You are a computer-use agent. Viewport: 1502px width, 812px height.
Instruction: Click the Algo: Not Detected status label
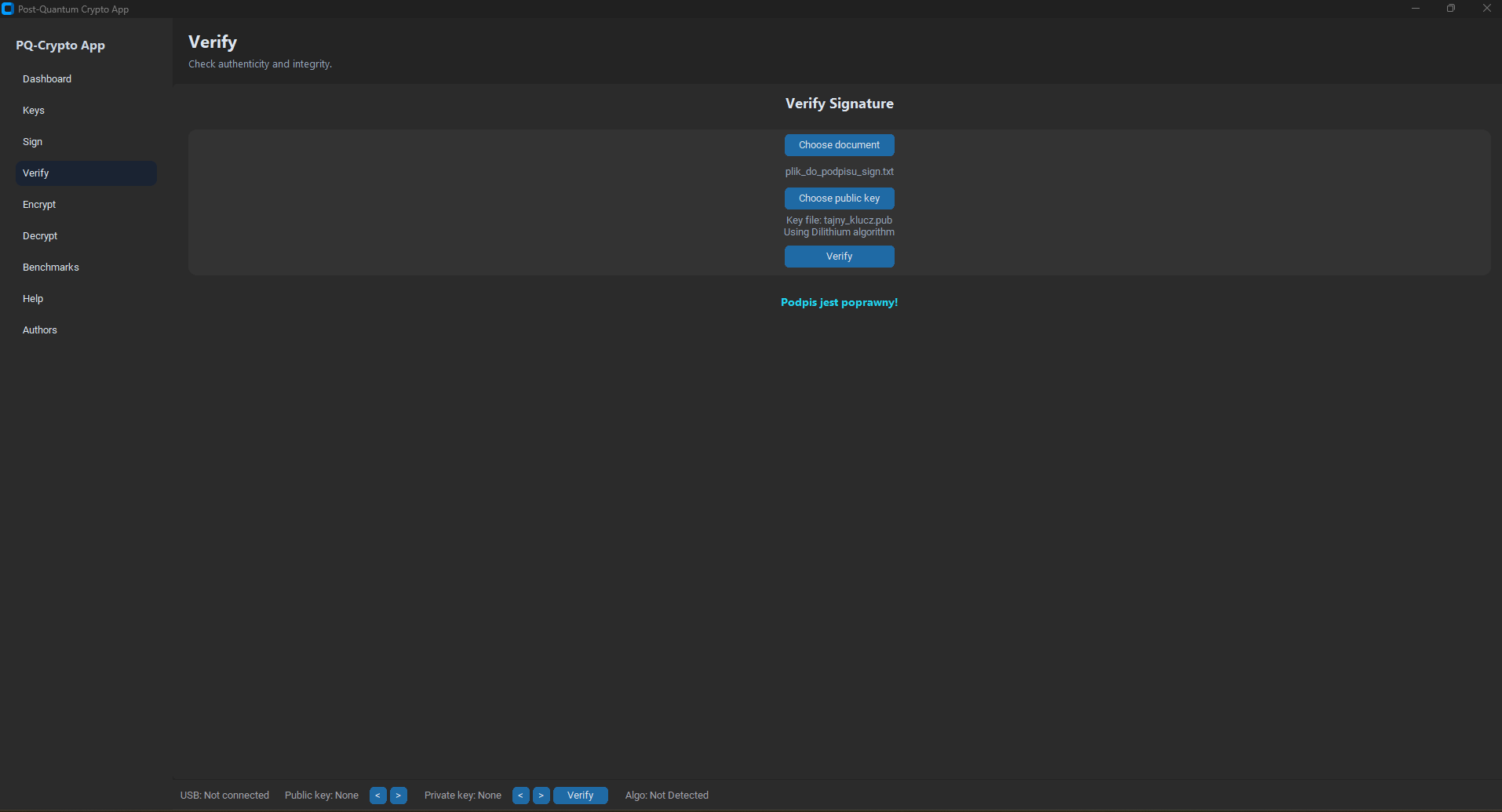(666, 795)
